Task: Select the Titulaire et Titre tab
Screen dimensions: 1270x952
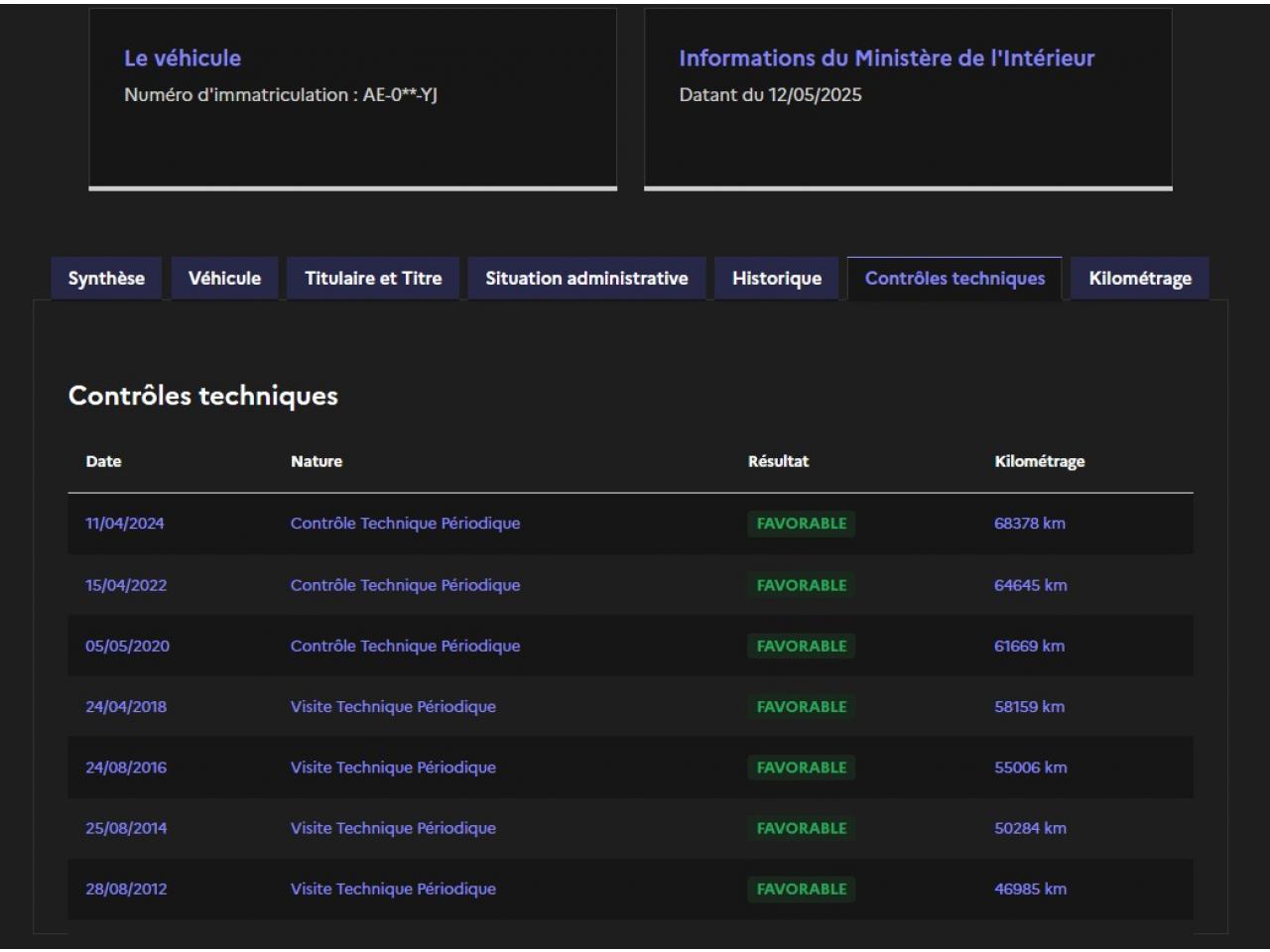Action: (373, 279)
